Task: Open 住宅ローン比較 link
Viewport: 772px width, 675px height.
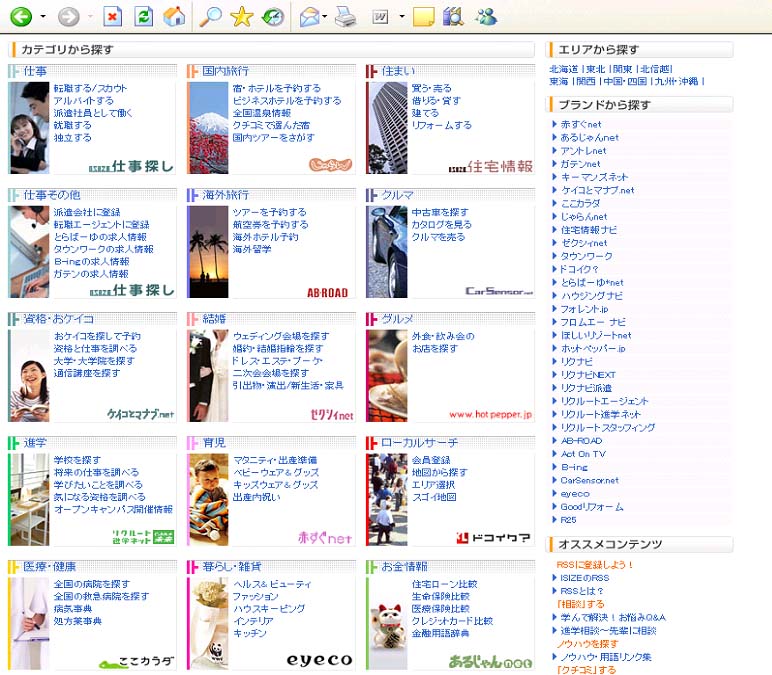Action: [x=445, y=584]
